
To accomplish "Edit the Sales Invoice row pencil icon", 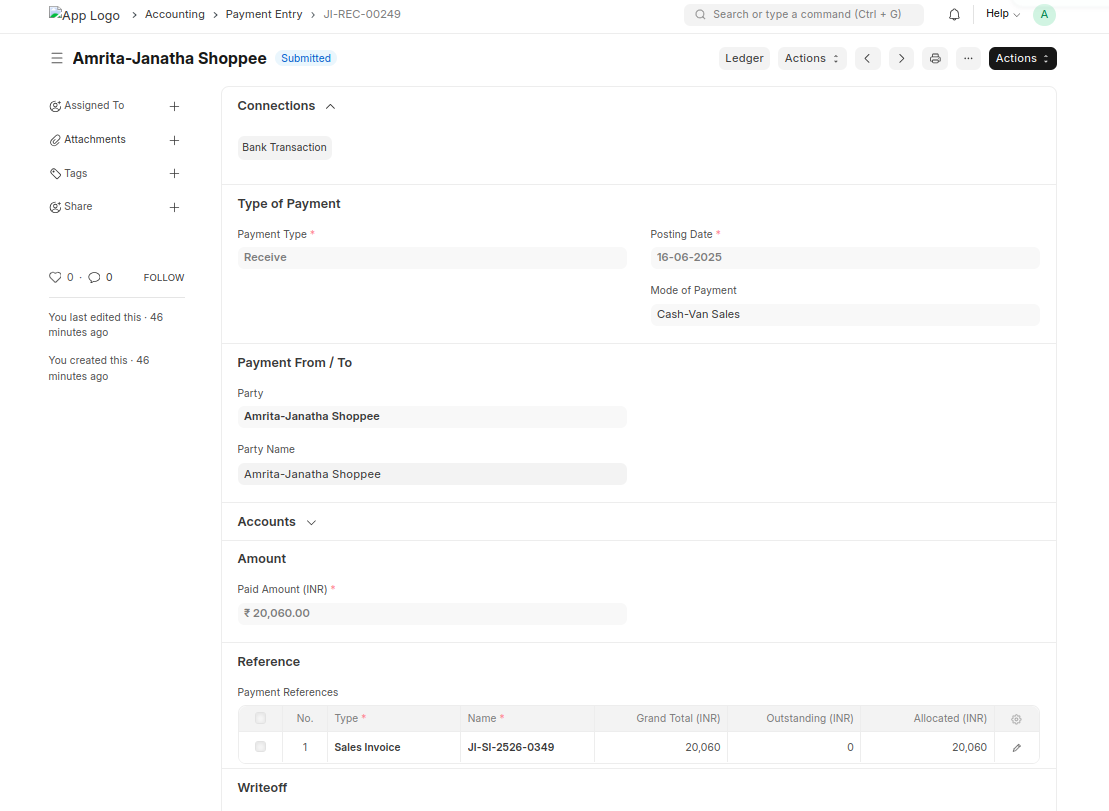I will 1016,748.
